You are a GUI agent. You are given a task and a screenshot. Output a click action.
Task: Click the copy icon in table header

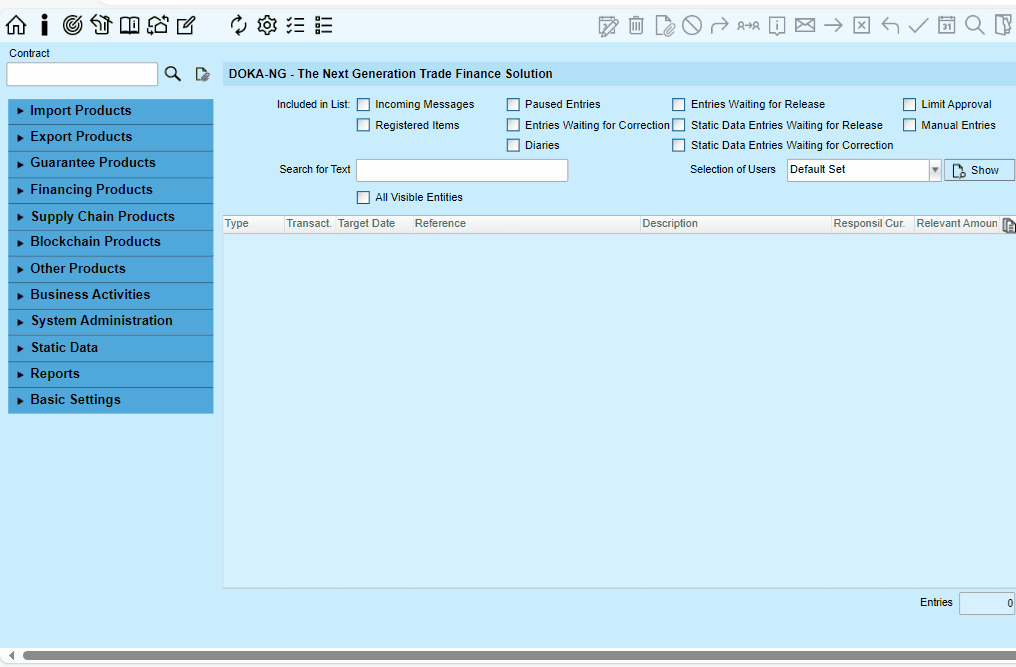pyautogui.click(x=1008, y=225)
